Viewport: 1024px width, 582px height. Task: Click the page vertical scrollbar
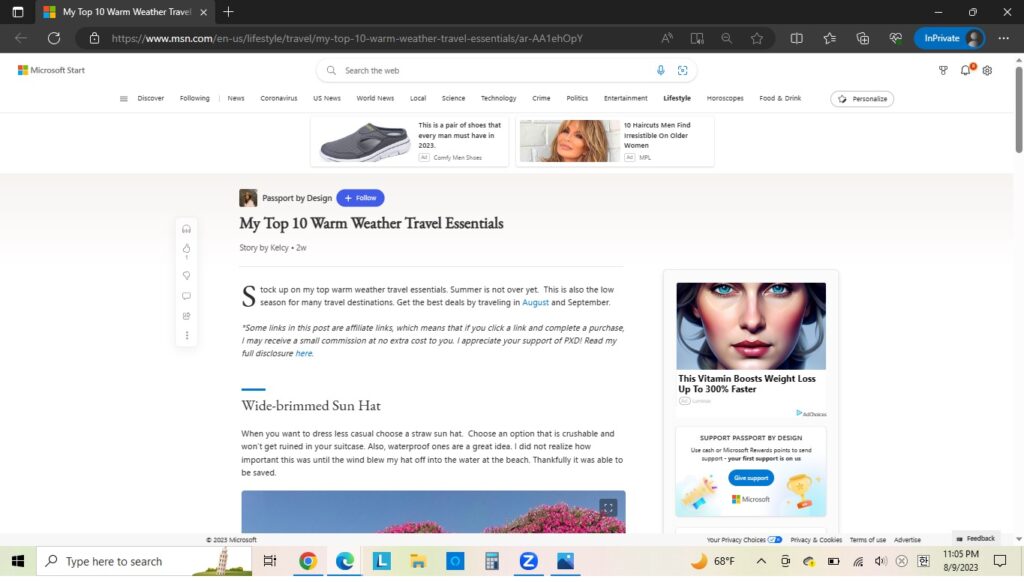(x=1018, y=110)
